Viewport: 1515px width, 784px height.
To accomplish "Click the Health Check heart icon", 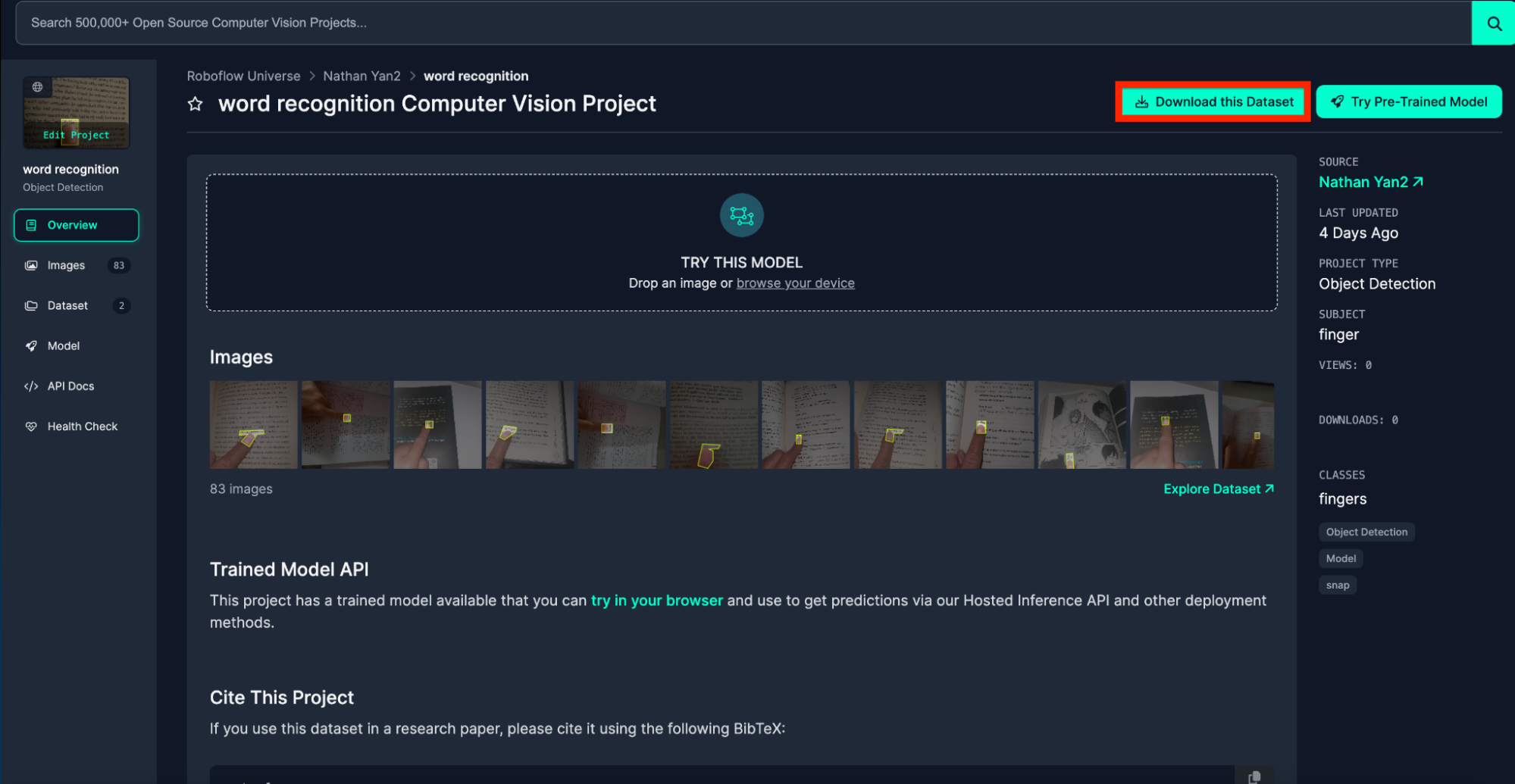I will (x=31, y=426).
